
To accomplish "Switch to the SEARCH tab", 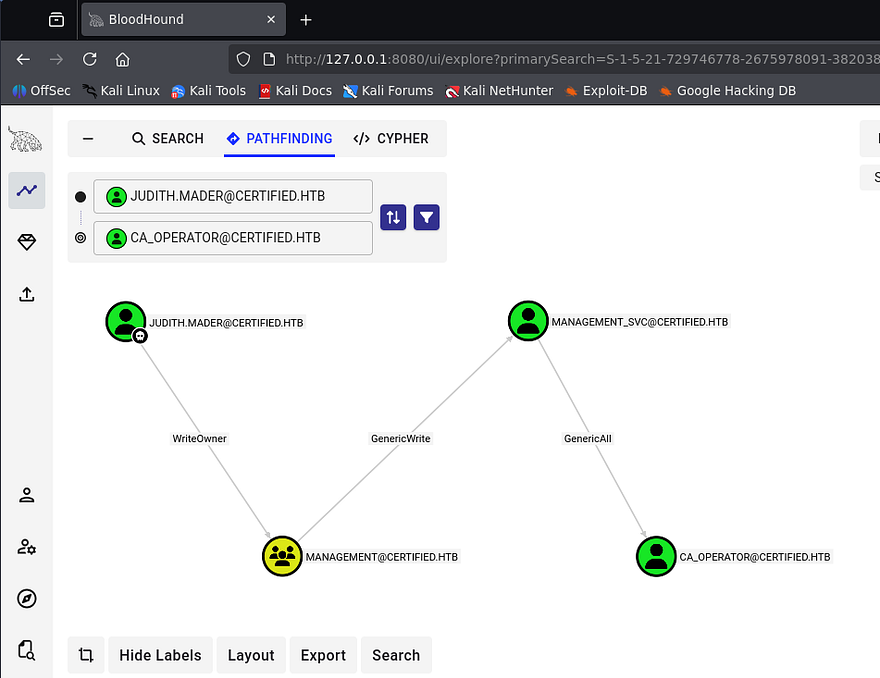I will 167,139.
